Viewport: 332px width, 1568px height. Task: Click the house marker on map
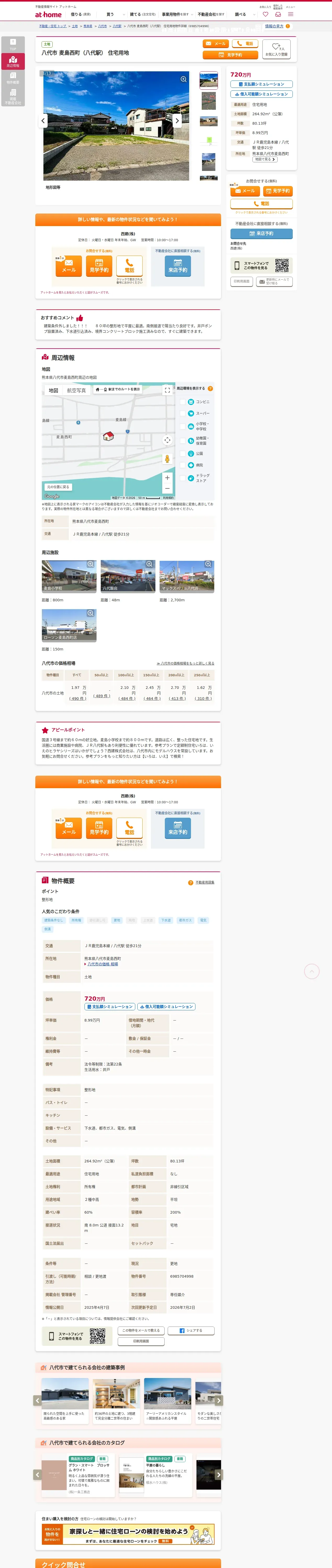tap(108, 436)
